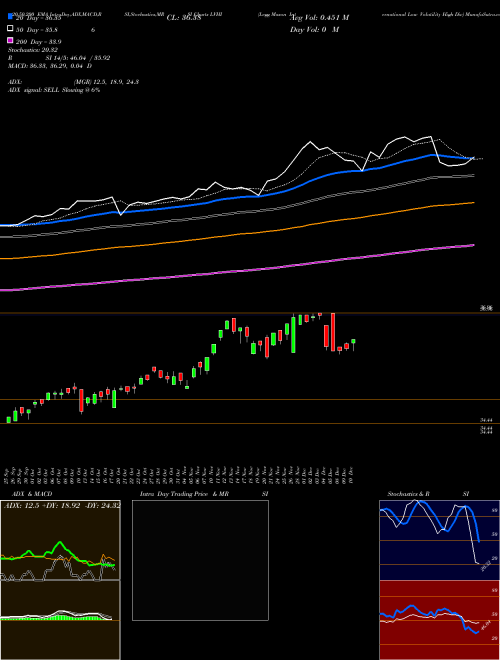
Task: Select the '200 Day = 33.9' legend text
Action: point(38,41)
